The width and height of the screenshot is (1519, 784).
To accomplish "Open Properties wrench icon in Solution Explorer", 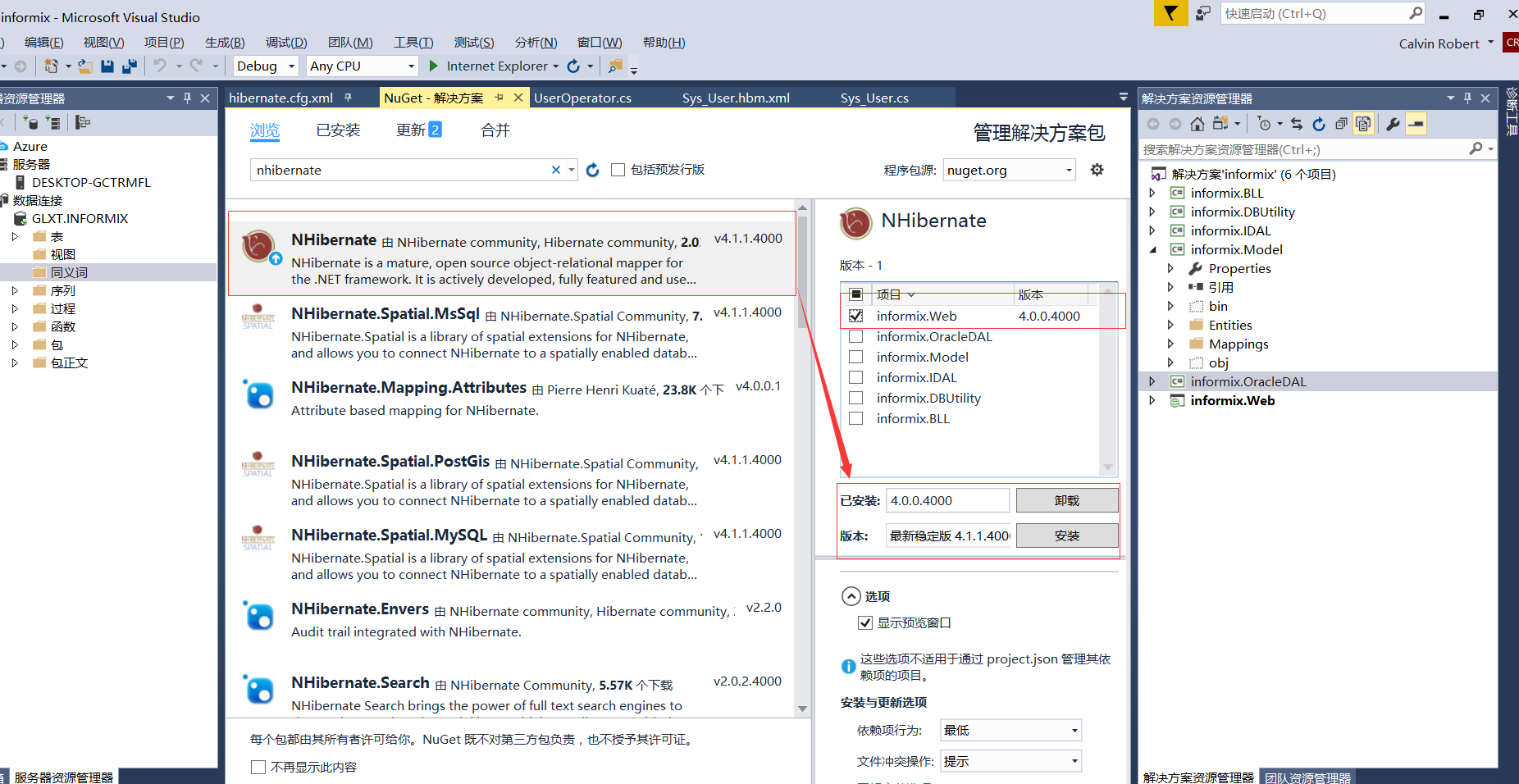I will click(x=1393, y=124).
